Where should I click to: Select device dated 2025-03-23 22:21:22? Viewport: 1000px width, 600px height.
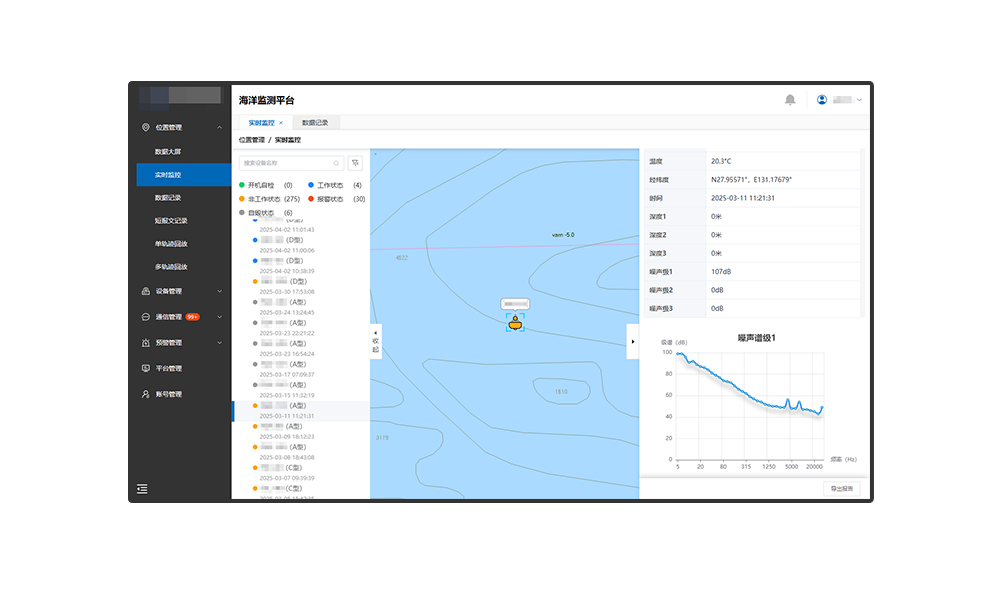[x=300, y=328]
